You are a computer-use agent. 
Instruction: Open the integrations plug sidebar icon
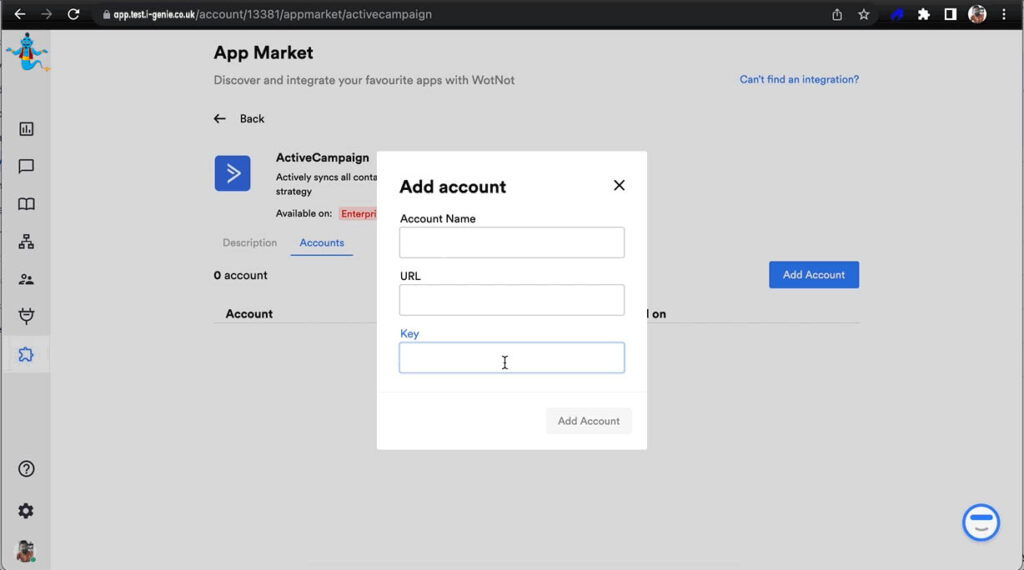tap(26, 317)
